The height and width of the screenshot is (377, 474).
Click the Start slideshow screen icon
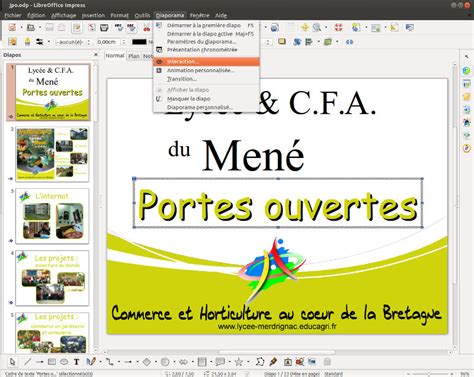pyautogui.click(x=410, y=28)
